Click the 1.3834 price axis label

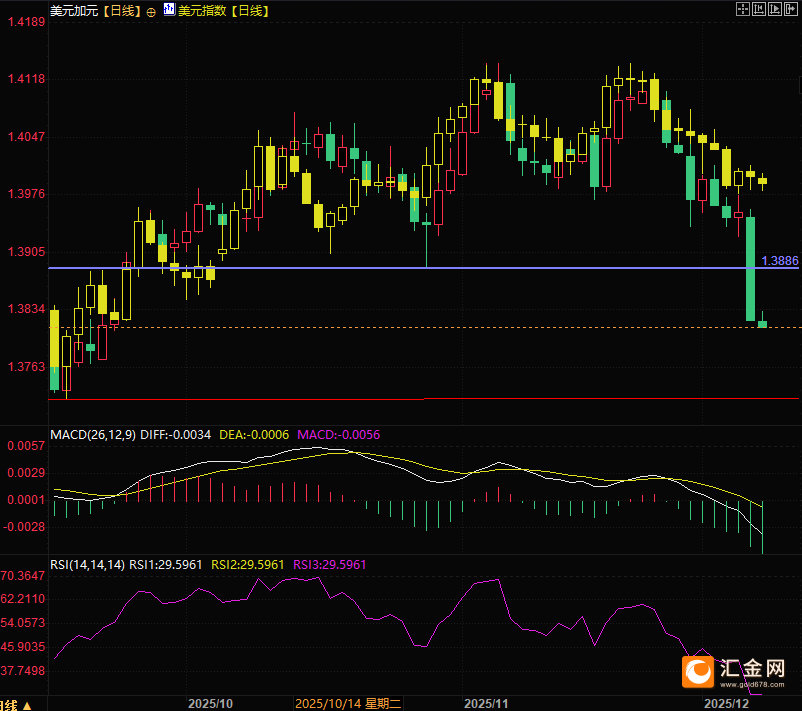(26, 309)
